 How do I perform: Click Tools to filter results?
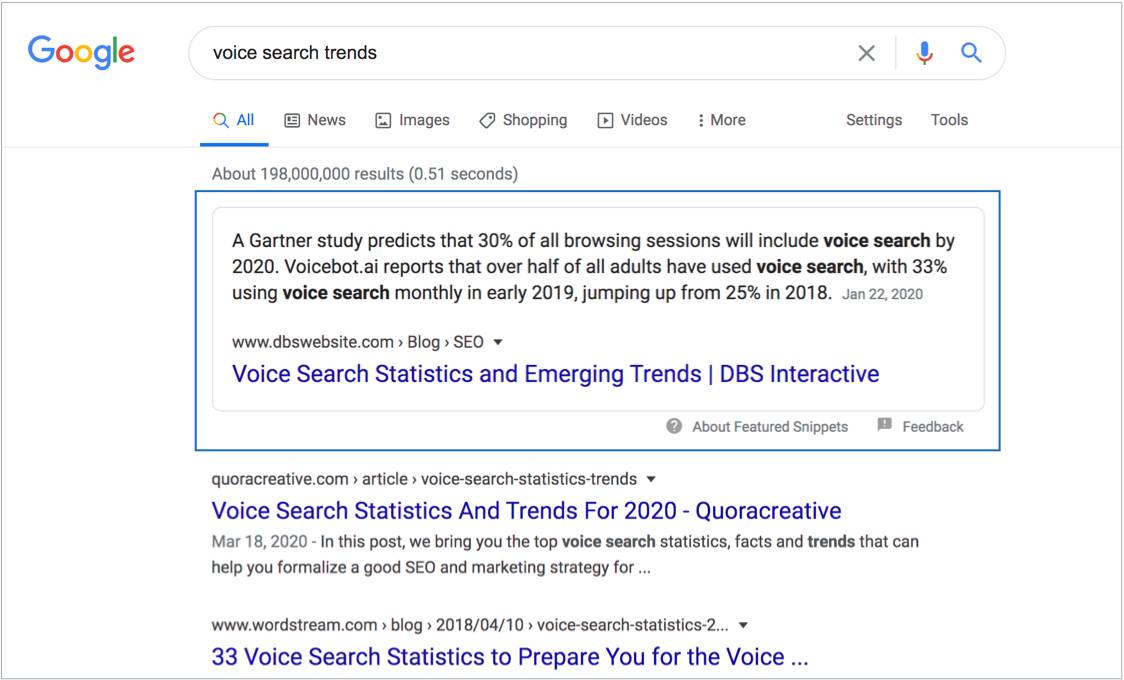(948, 119)
